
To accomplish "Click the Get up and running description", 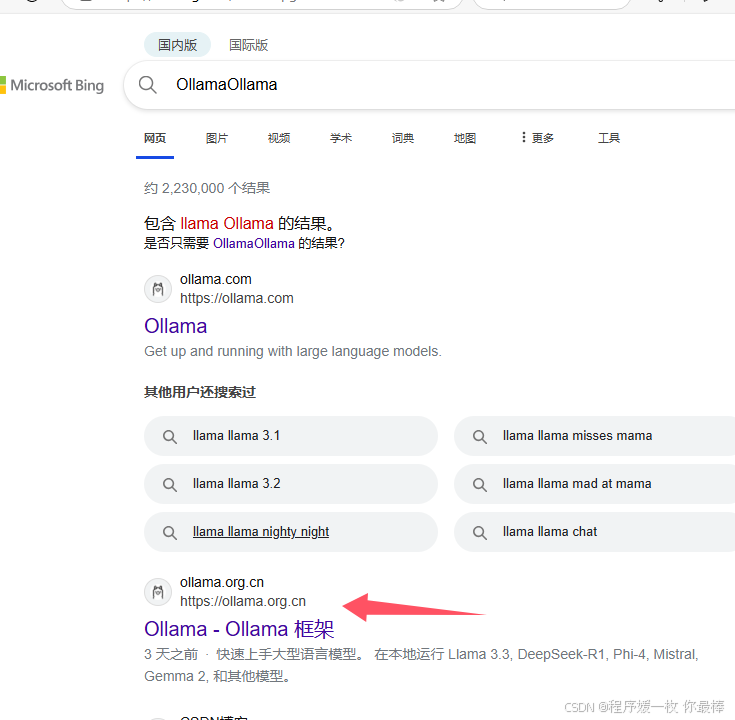I will 293,351.
